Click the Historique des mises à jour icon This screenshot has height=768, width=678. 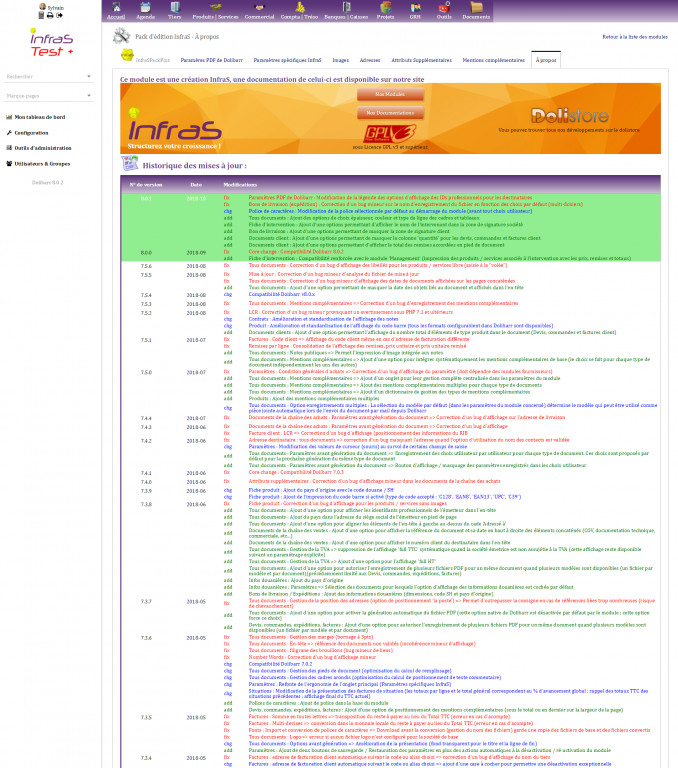(x=129, y=164)
